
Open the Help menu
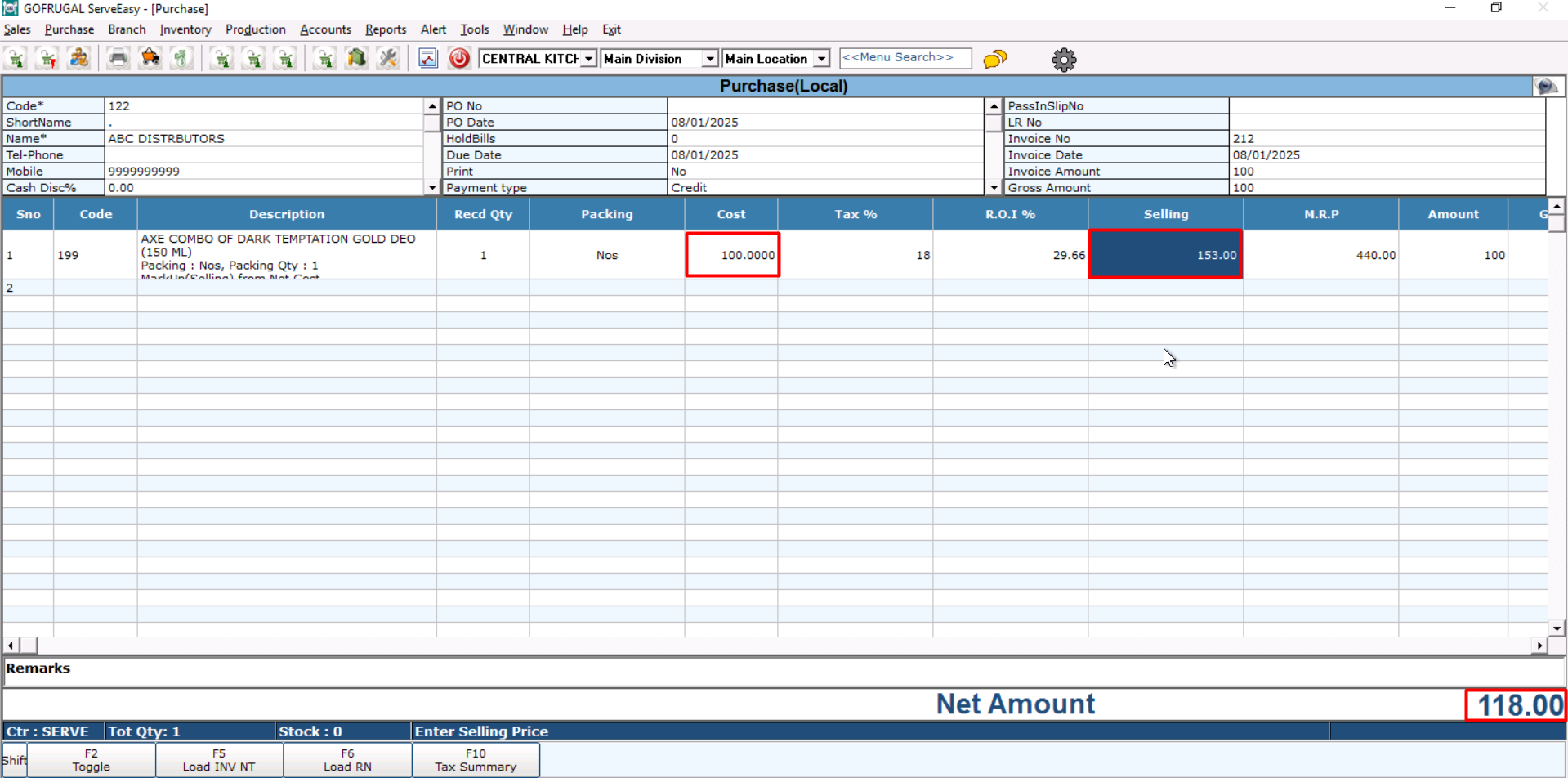pyautogui.click(x=575, y=29)
